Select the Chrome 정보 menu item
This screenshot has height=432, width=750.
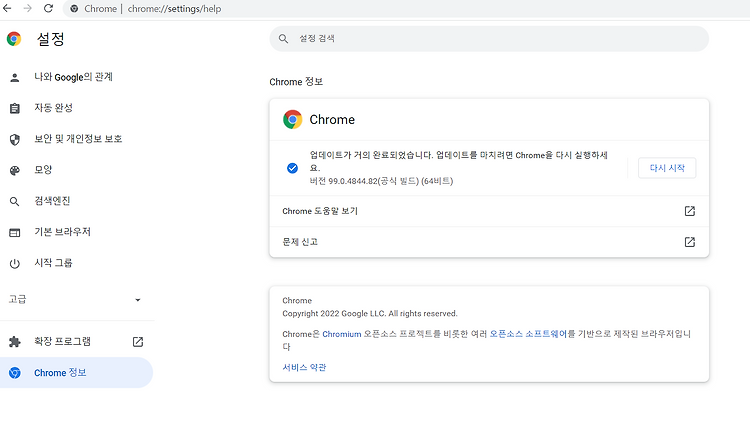pos(77,373)
